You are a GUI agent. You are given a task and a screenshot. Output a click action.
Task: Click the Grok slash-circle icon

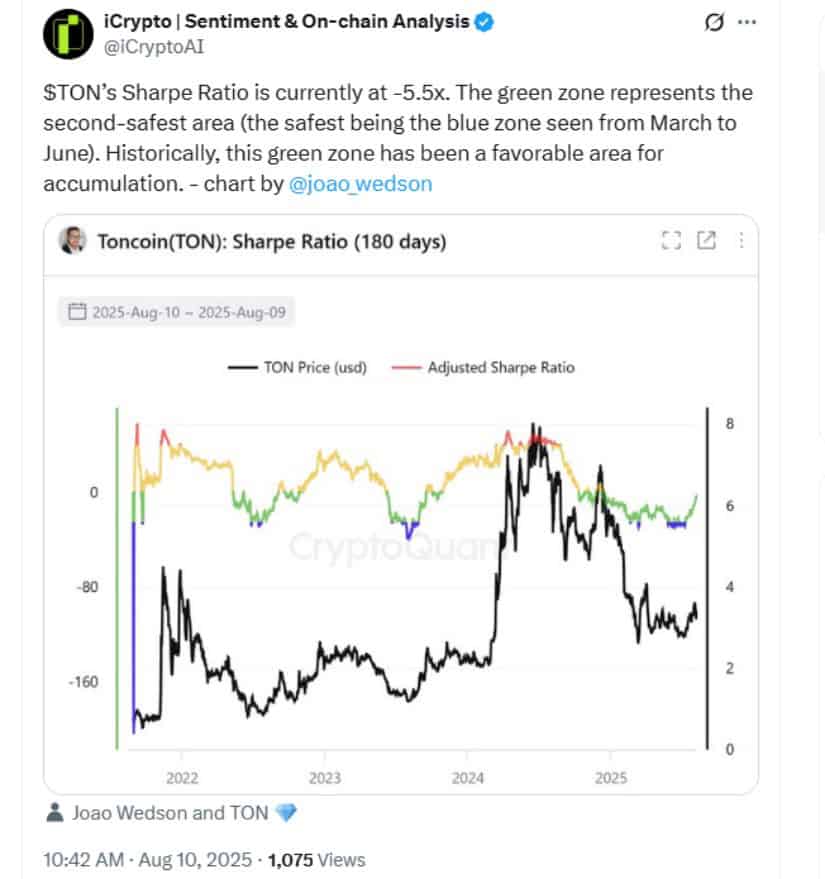pos(713,22)
